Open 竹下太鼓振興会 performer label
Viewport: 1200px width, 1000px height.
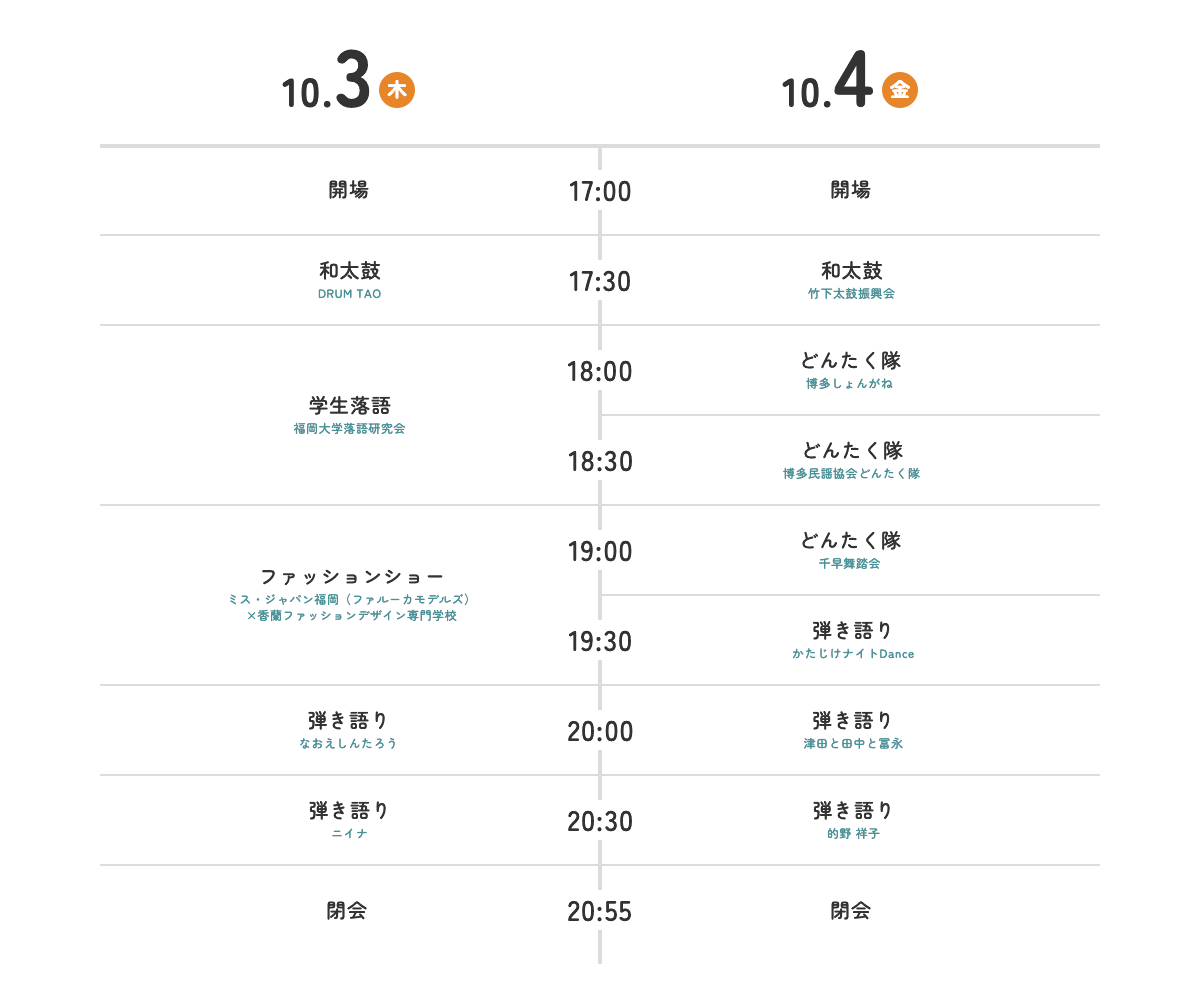[851, 294]
